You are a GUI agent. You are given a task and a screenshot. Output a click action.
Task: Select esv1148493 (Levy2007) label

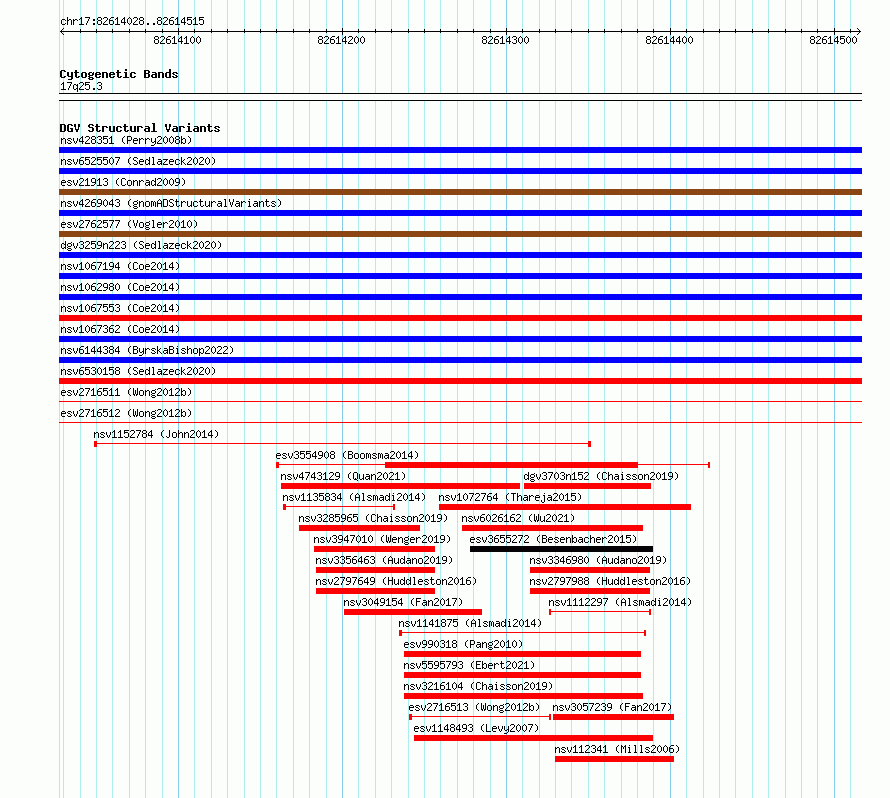476,728
